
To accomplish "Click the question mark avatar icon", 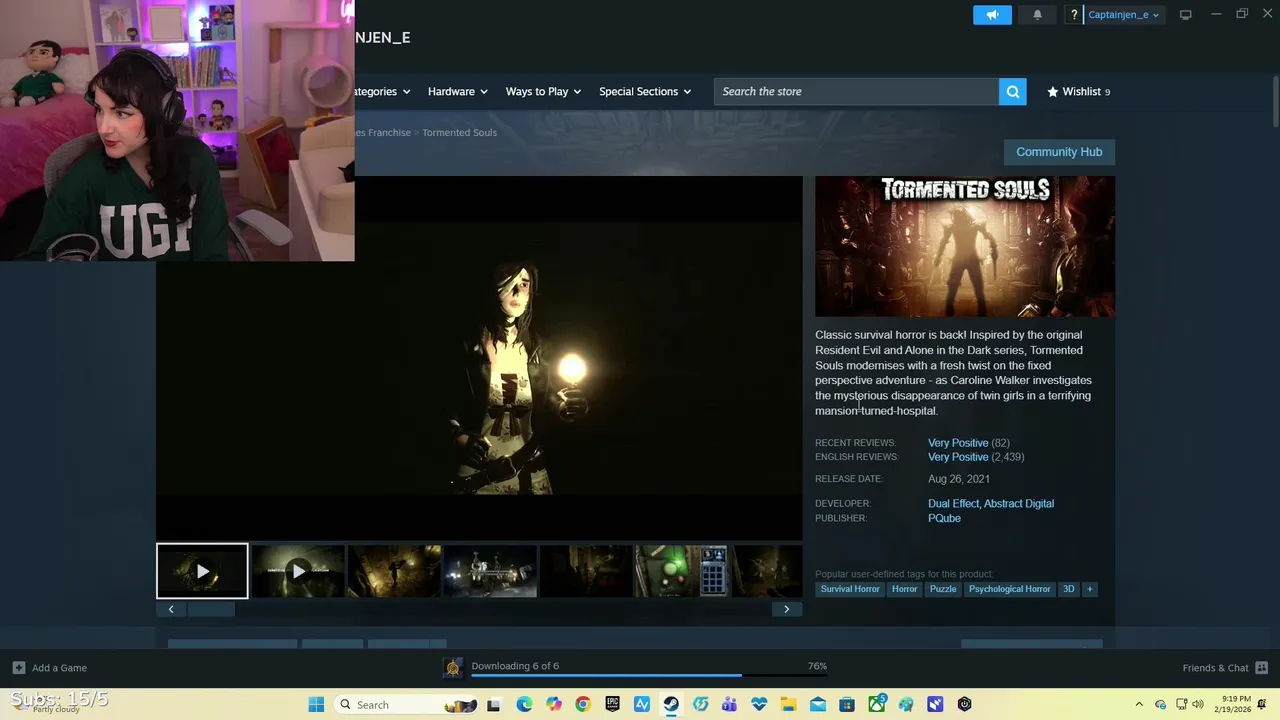I will coord(1074,15).
